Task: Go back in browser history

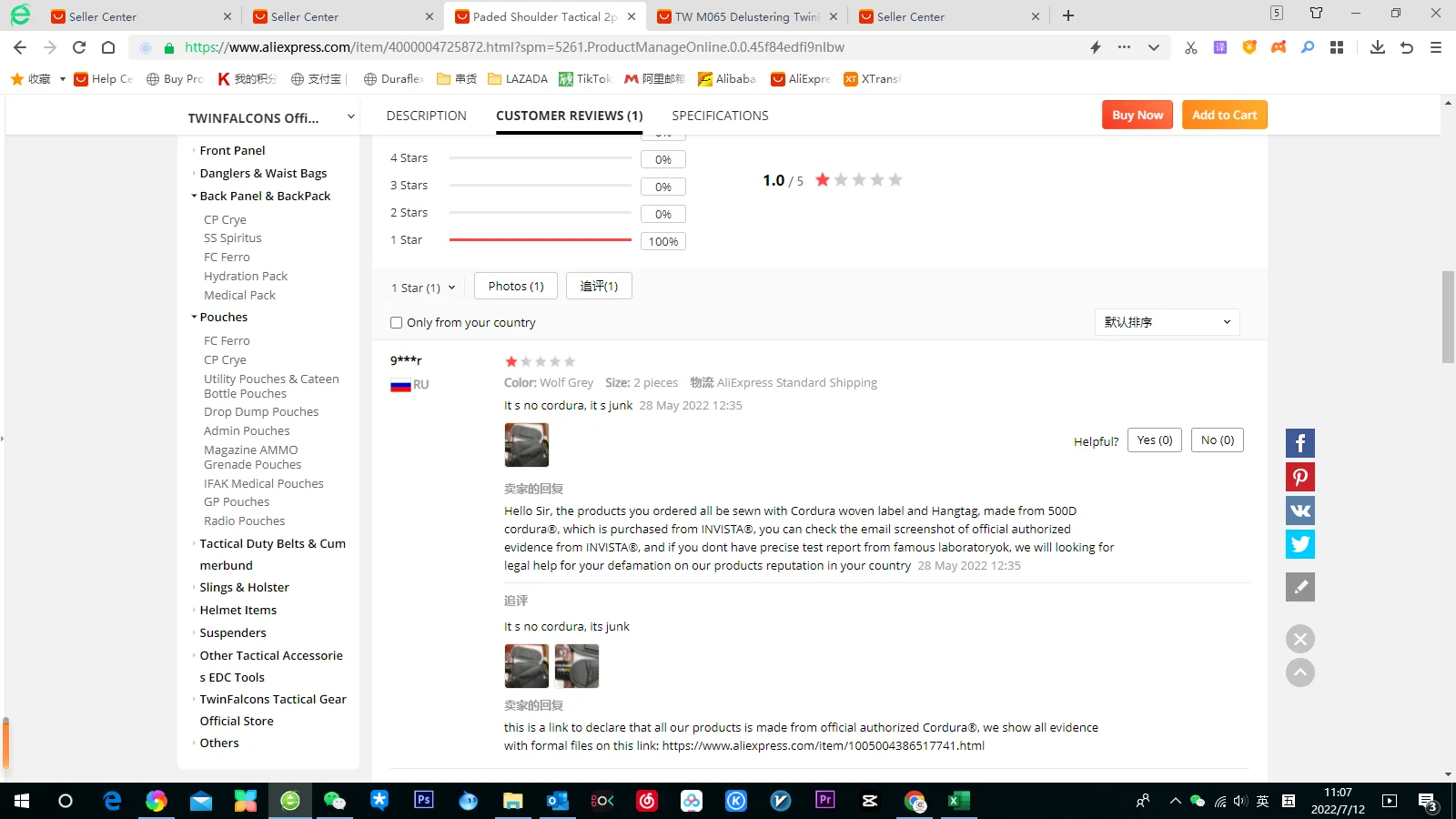Action: [20, 47]
